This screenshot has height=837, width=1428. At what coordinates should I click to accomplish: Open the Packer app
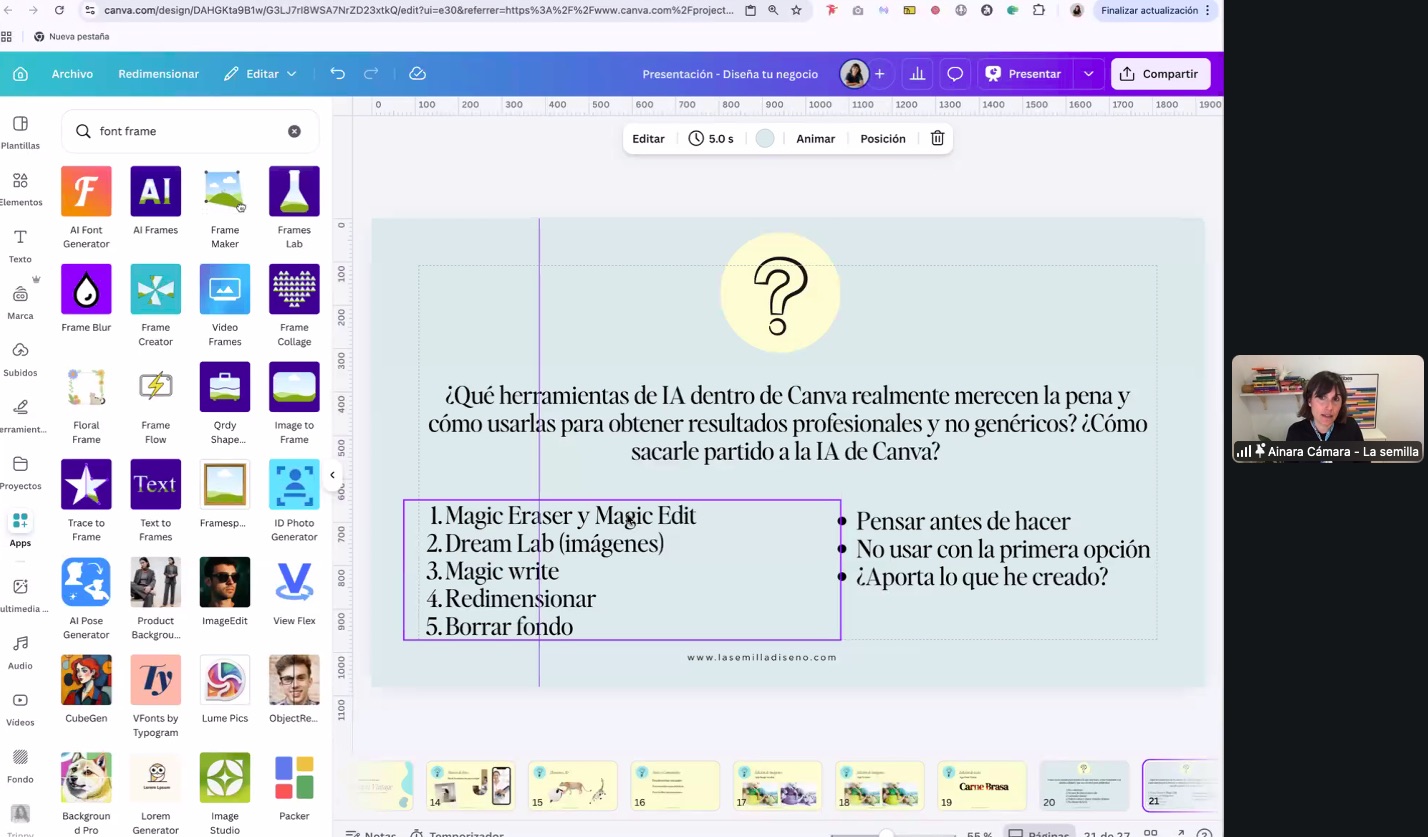click(294, 778)
